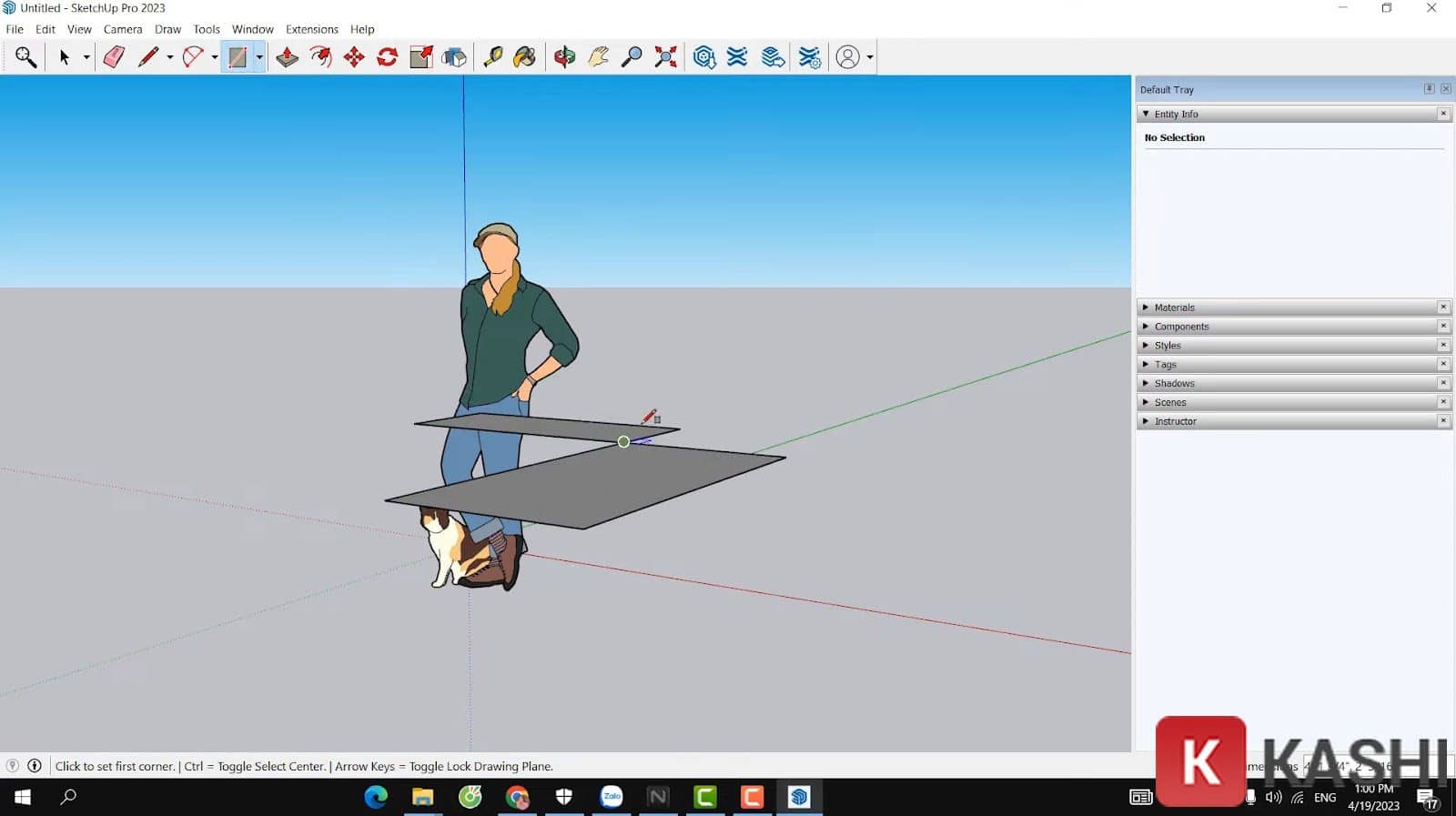Click the user account sign-in button

[x=847, y=57]
